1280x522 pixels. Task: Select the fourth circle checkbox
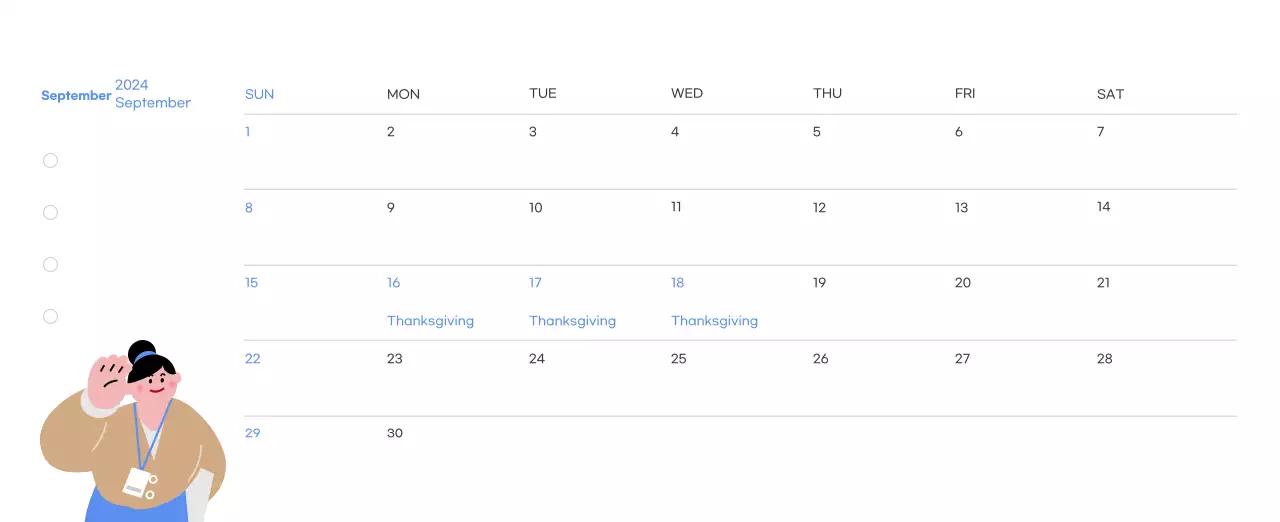pyautogui.click(x=50, y=316)
